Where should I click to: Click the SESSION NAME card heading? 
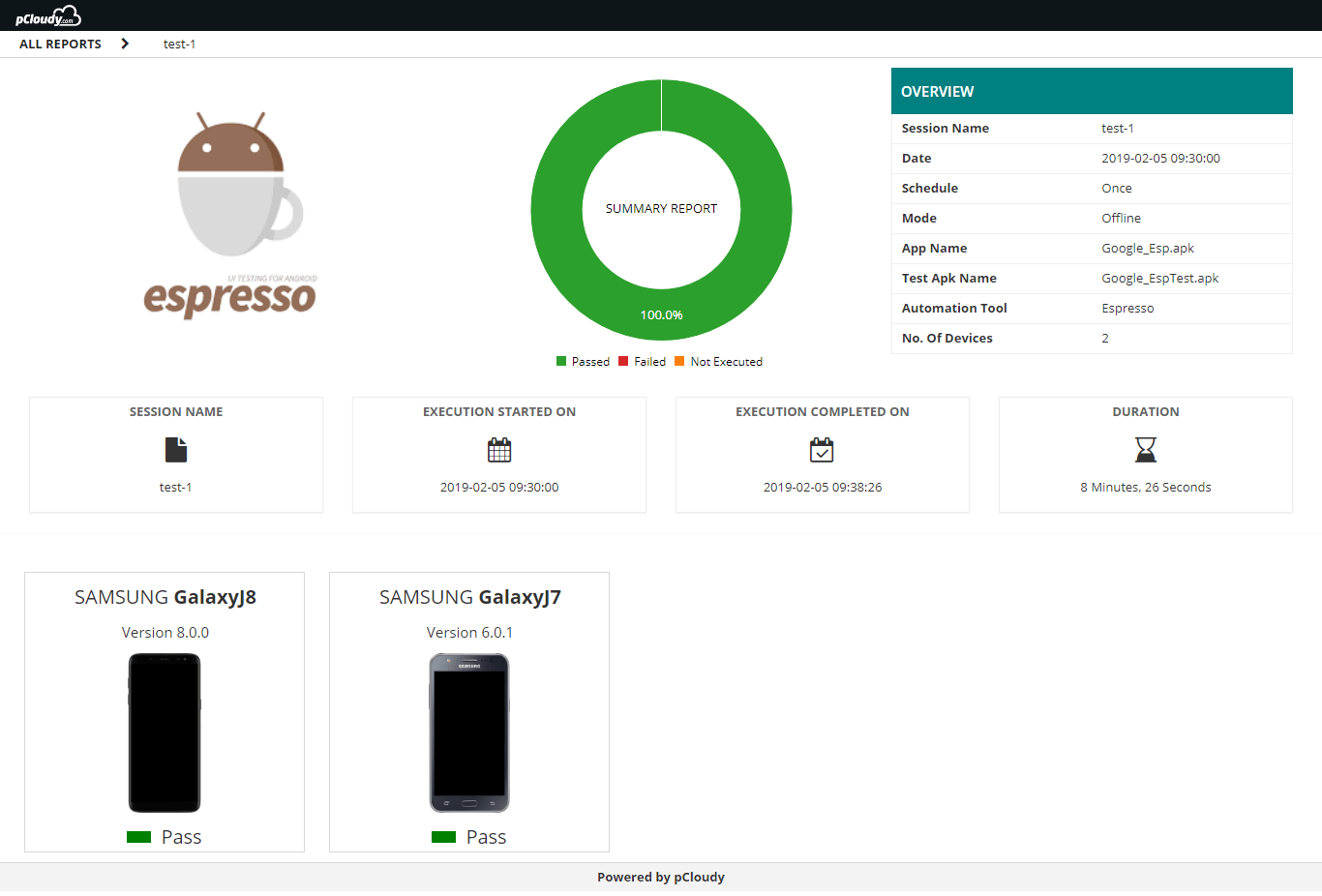click(x=176, y=412)
